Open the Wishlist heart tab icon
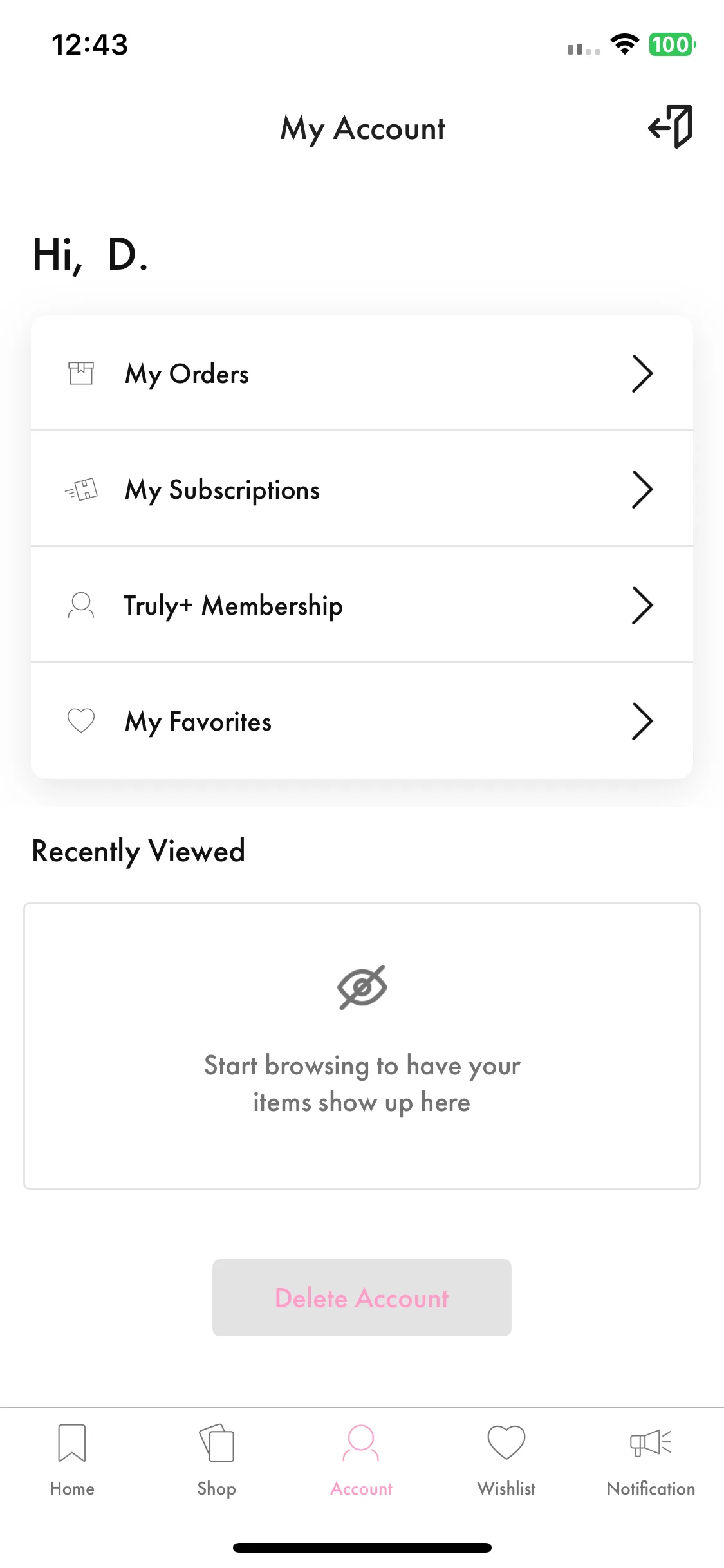Viewport: 724px width, 1568px height. pyautogui.click(x=506, y=1442)
